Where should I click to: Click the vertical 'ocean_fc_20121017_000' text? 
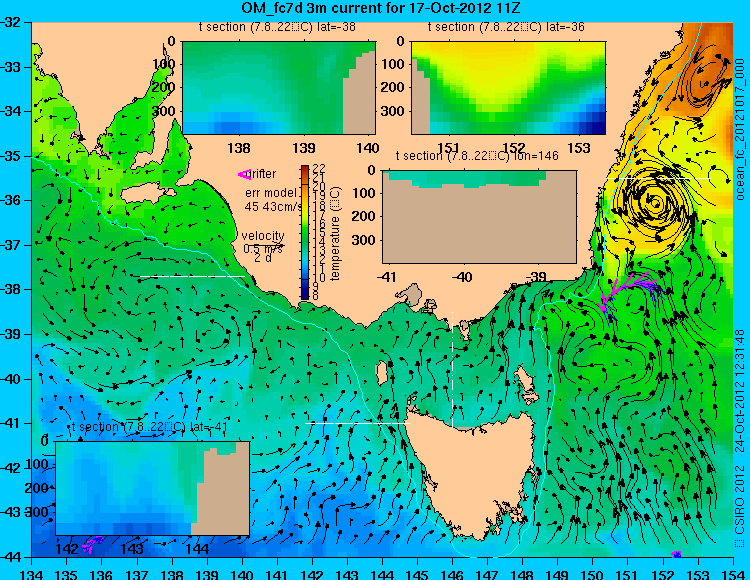(741, 130)
